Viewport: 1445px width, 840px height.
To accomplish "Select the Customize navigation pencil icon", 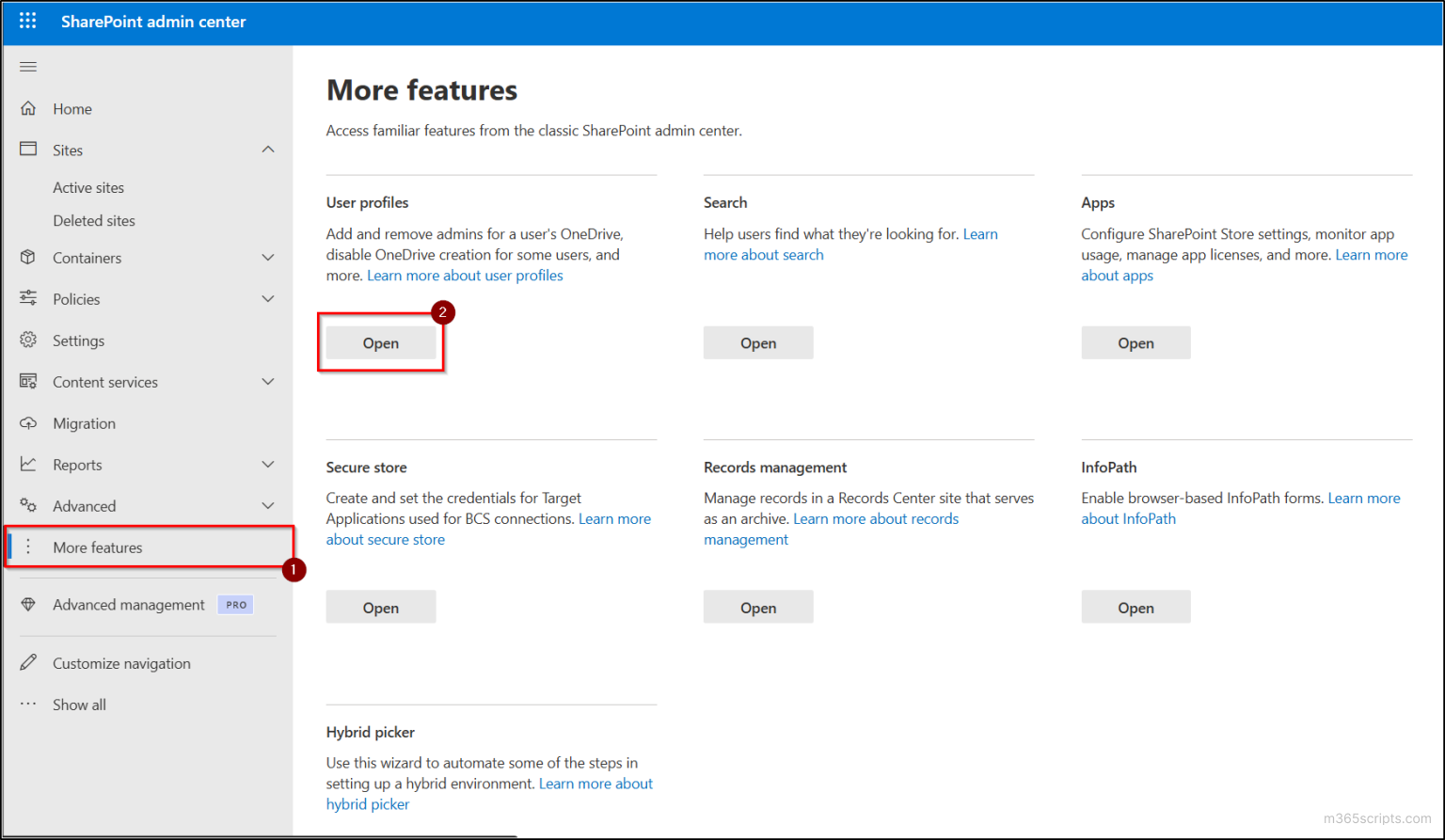I will [29, 662].
